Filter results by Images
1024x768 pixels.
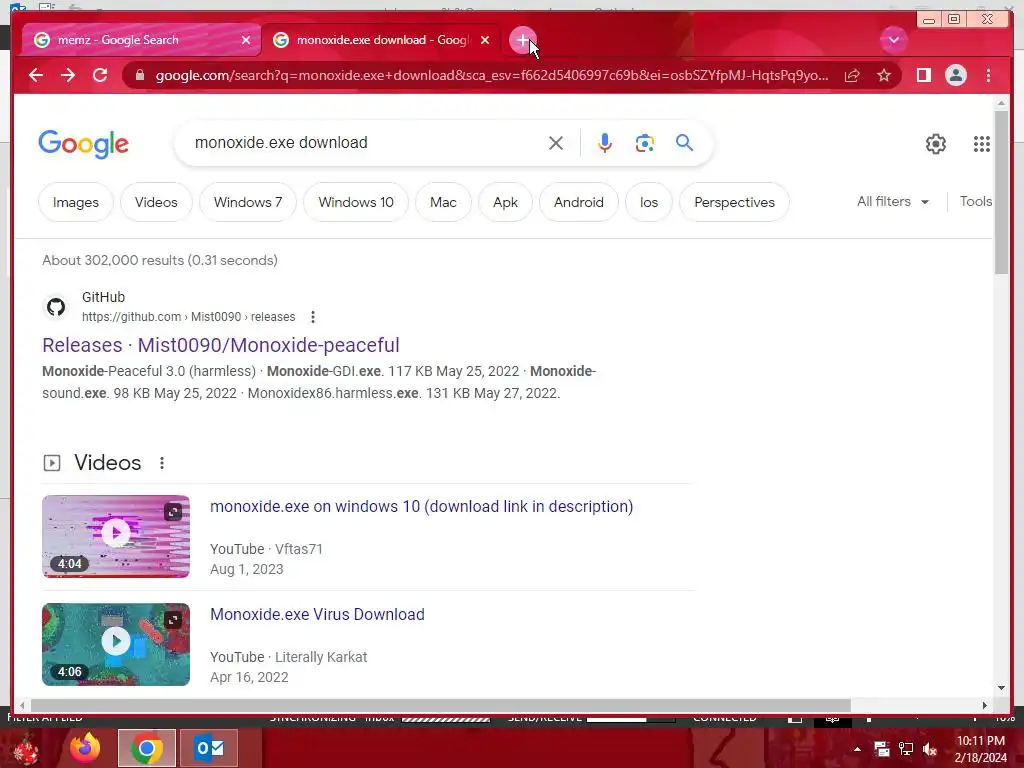[x=76, y=202]
